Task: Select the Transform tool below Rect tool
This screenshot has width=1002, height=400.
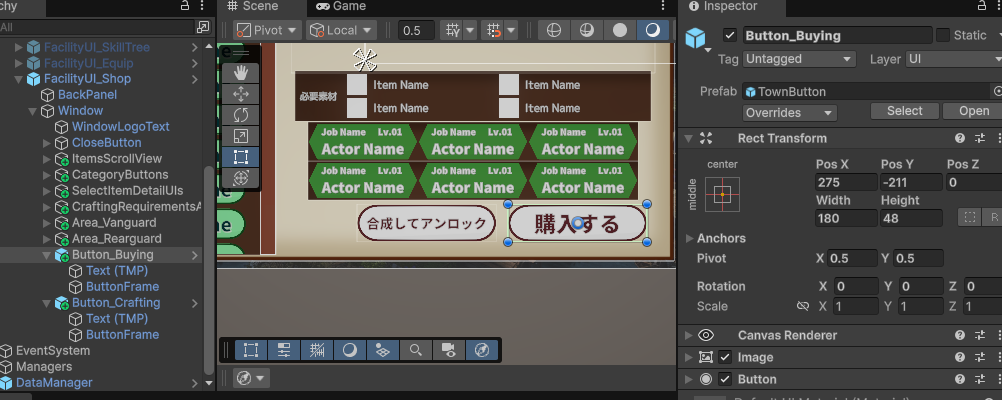Action: [x=240, y=178]
